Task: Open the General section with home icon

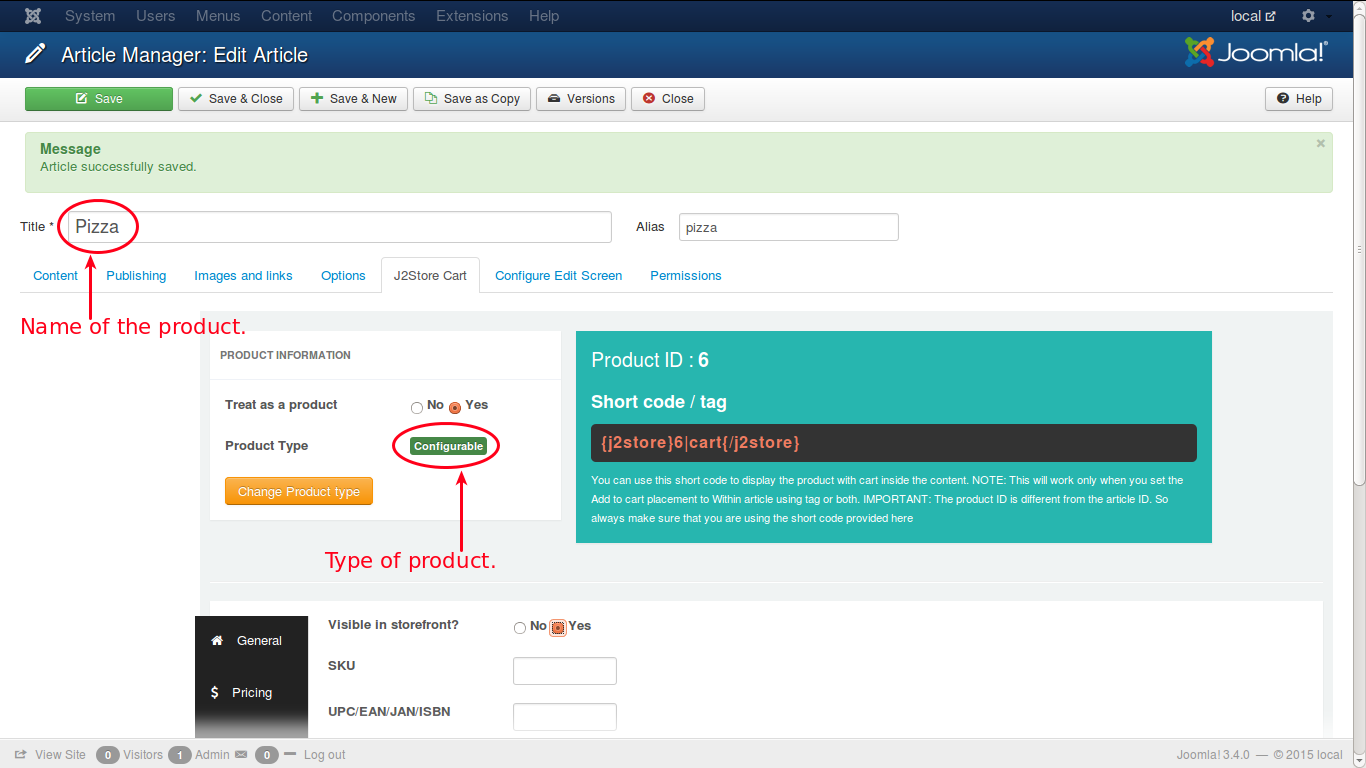Action: click(251, 641)
